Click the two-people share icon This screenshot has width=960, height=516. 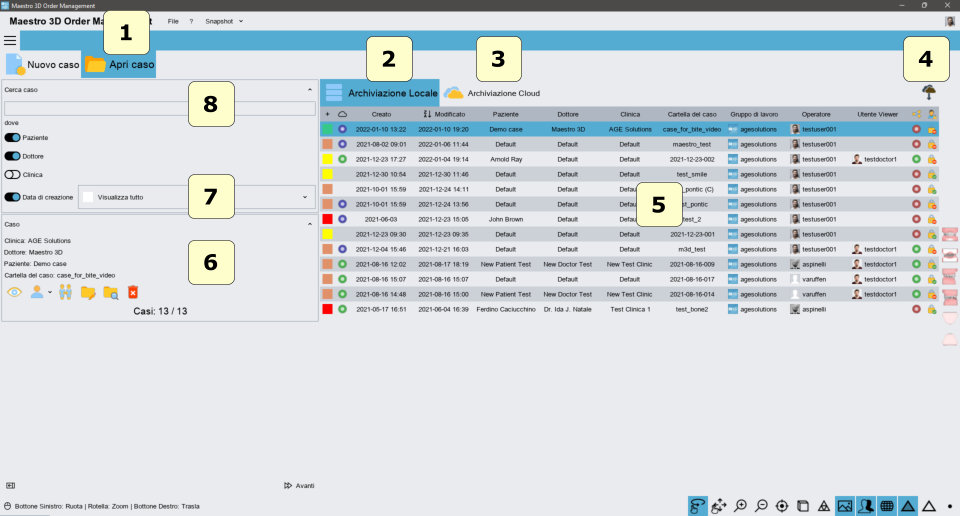click(66, 293)
